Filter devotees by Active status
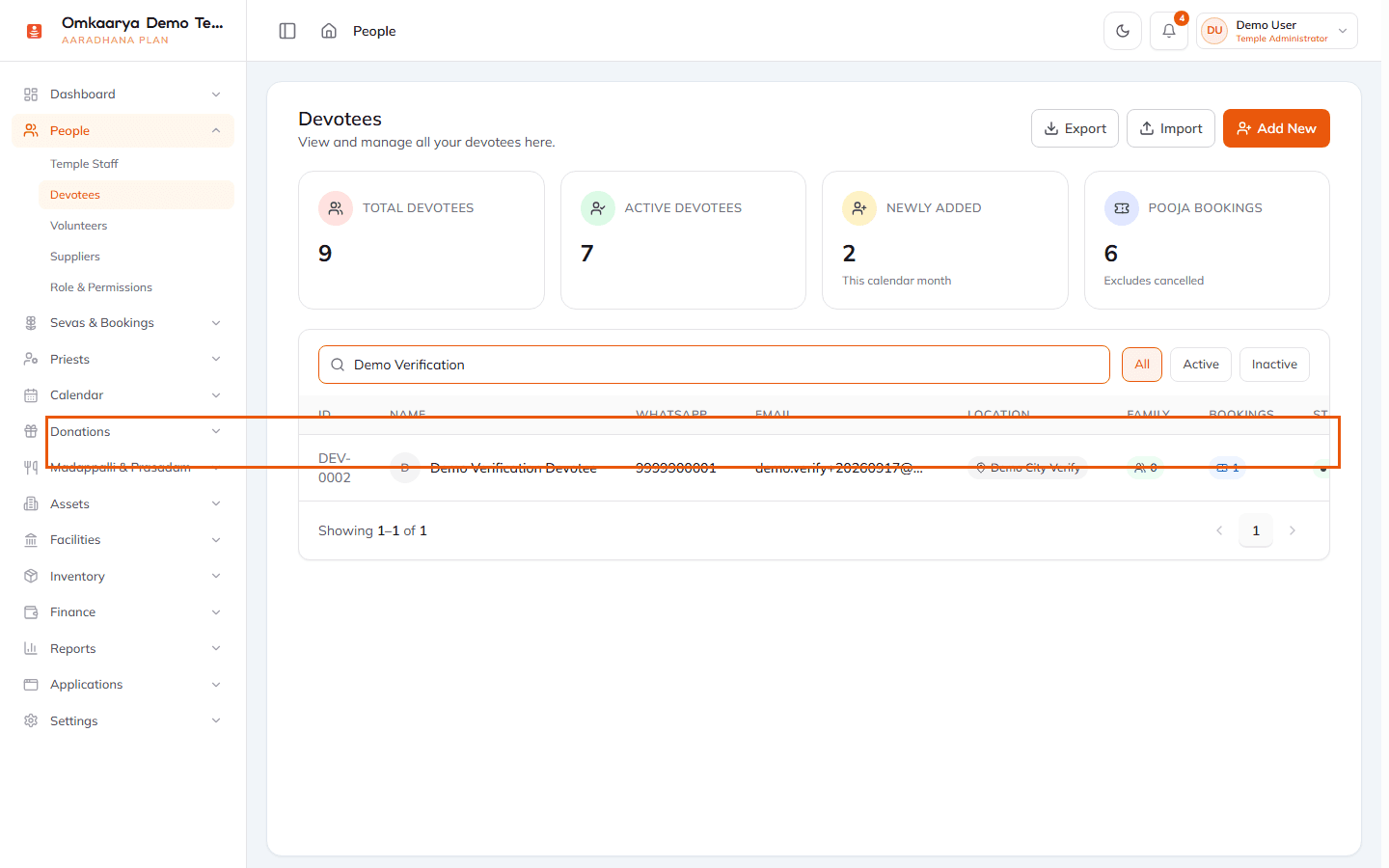This screenshot has height=868, width=1389. 1201,365
